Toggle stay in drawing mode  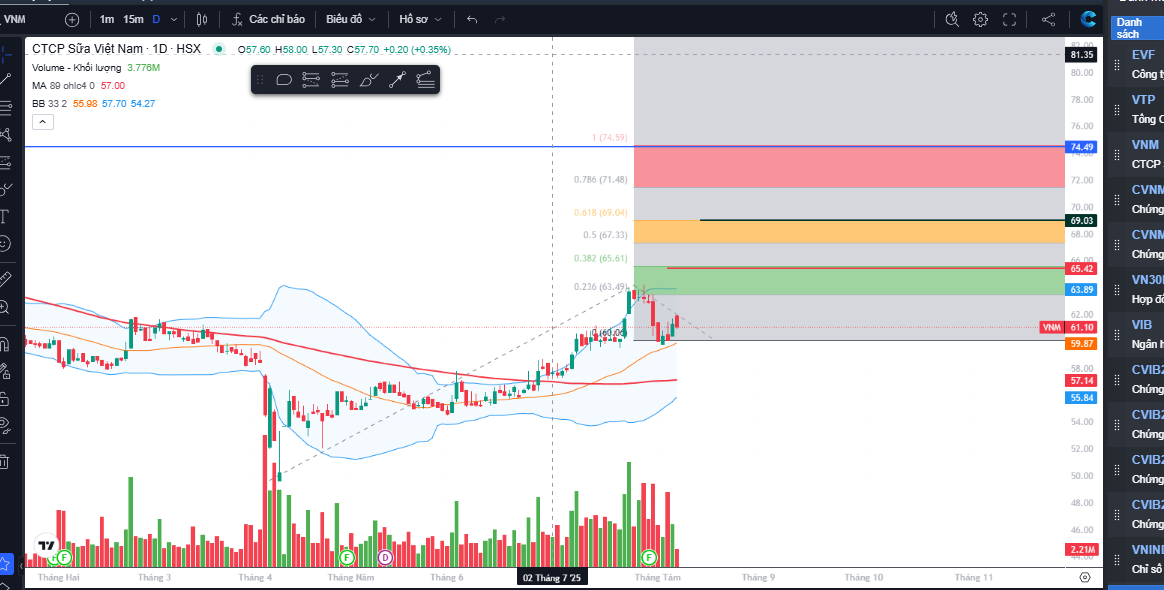(4, 370)
